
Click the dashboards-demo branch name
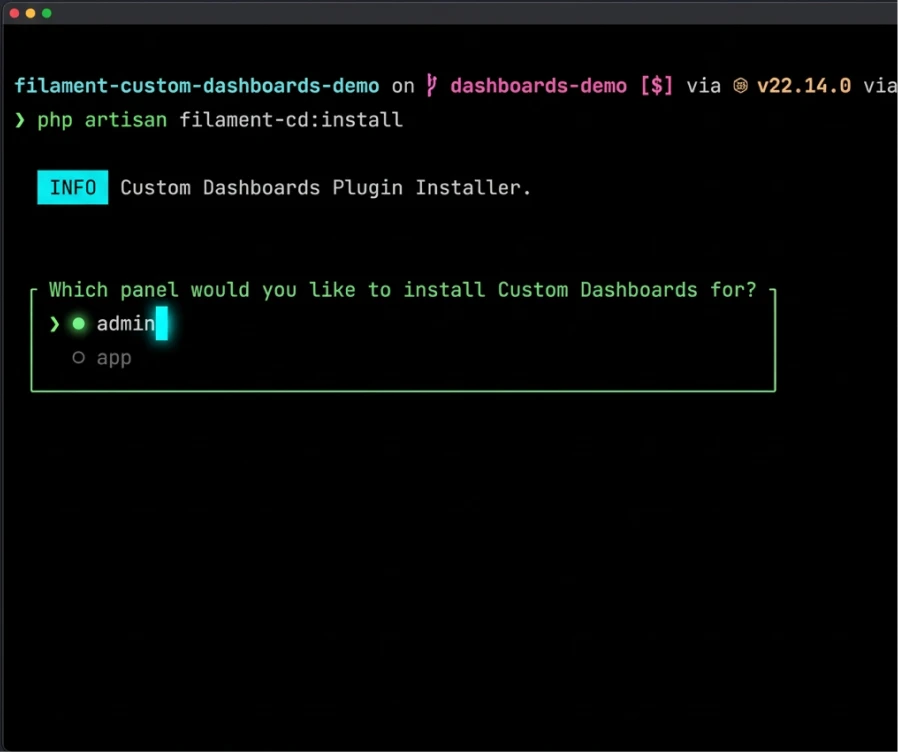click(x=538, y=85)
